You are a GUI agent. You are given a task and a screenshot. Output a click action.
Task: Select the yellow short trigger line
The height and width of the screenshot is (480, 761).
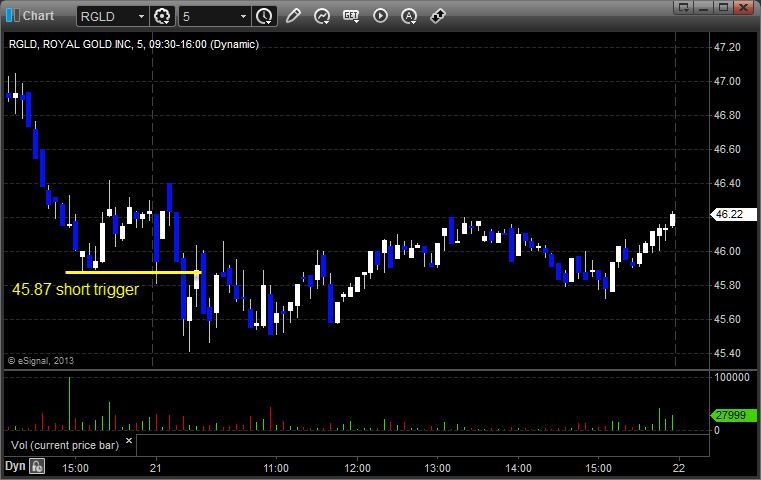[133, 272]
